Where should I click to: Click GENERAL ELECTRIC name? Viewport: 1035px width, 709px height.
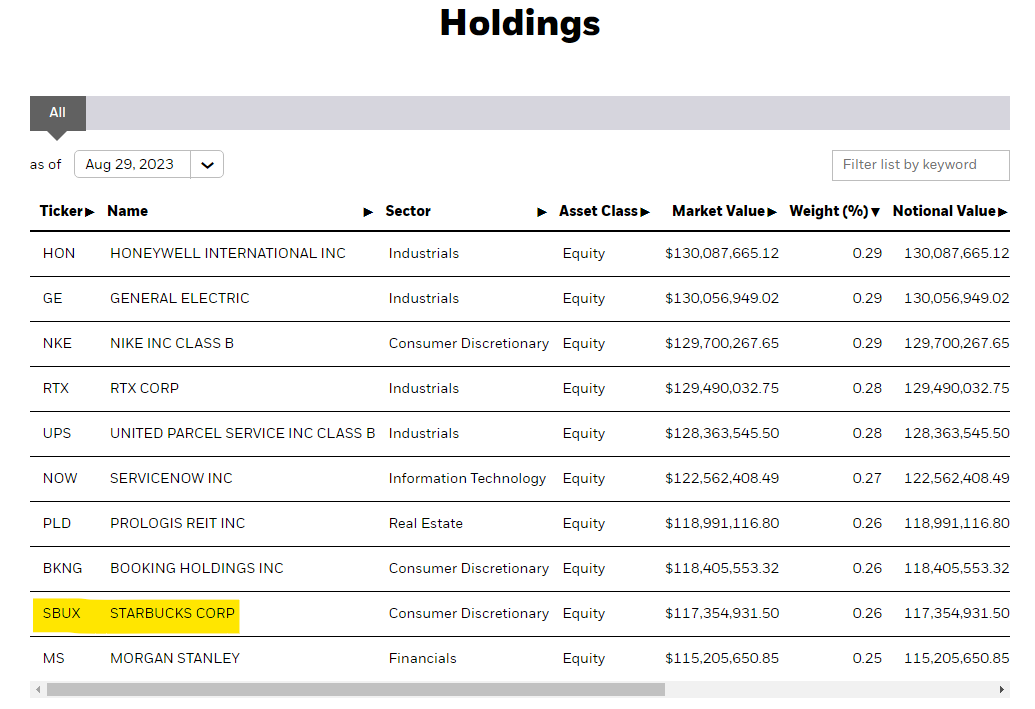(180, 298)
